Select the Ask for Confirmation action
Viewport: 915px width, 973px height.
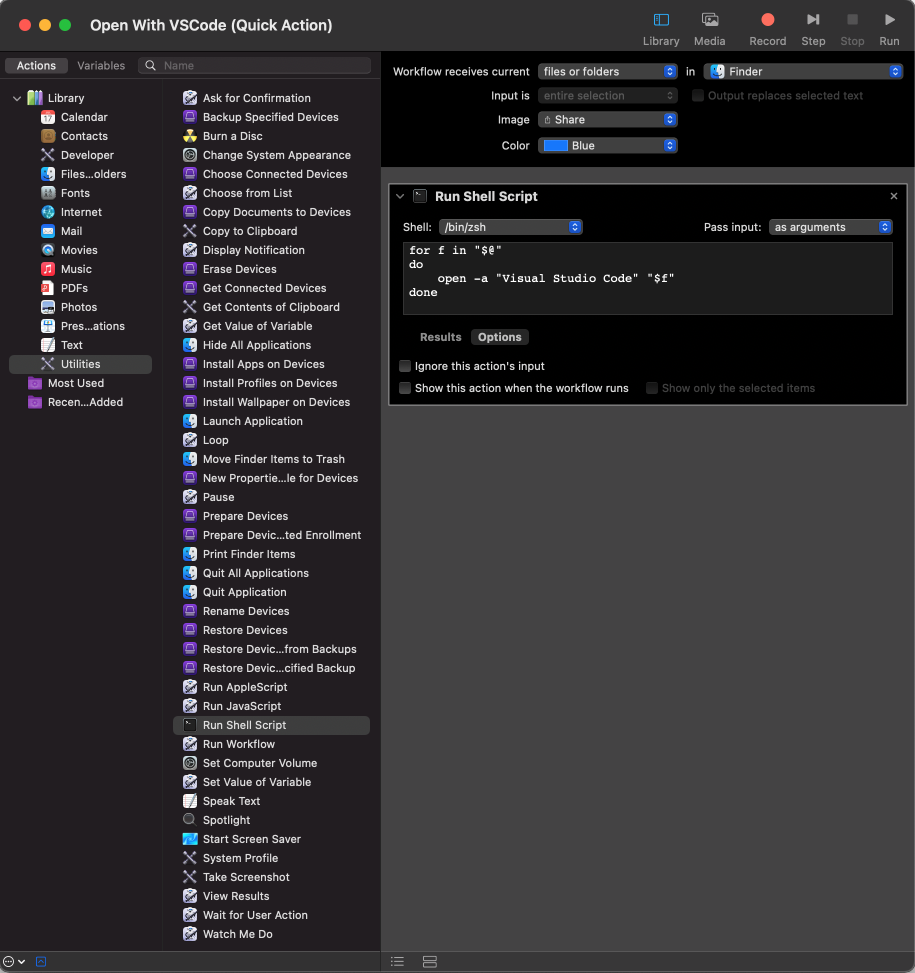(x=256, y=98)
